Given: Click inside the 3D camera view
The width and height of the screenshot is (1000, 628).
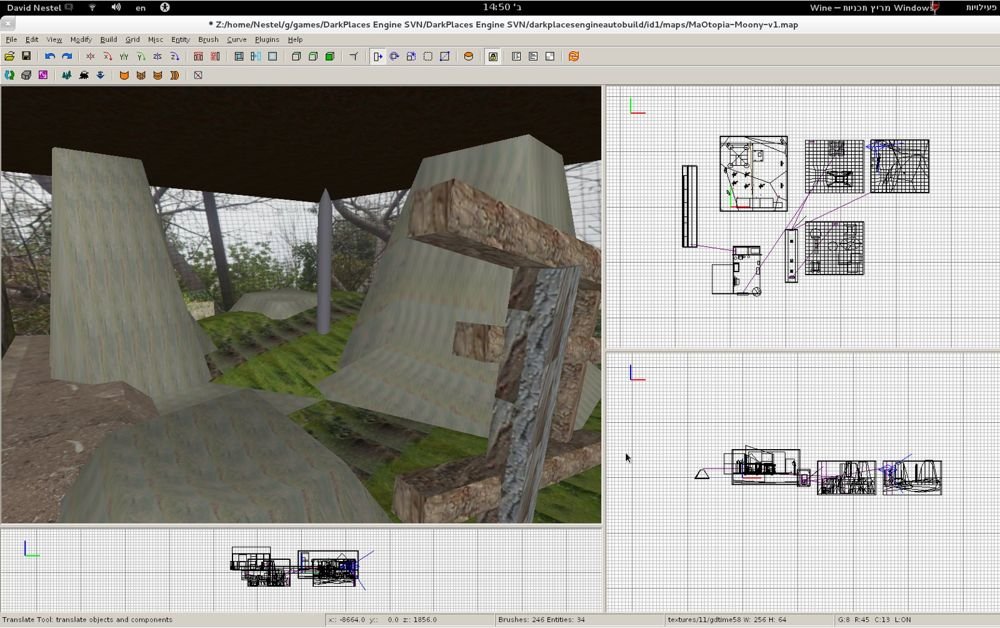Looking at the screenshot, I should click(301, 305).
